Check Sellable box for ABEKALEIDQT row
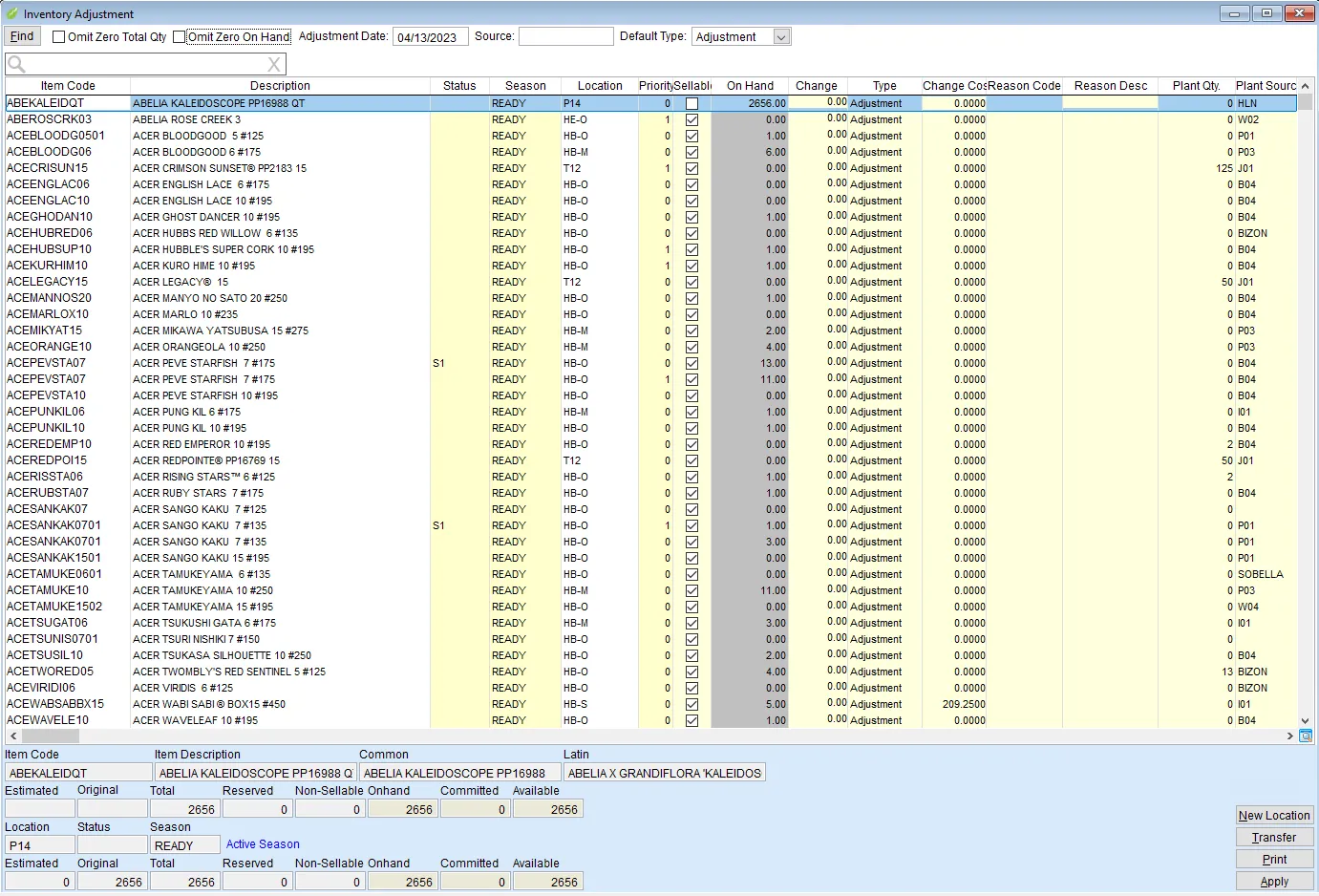 [691, 103]
